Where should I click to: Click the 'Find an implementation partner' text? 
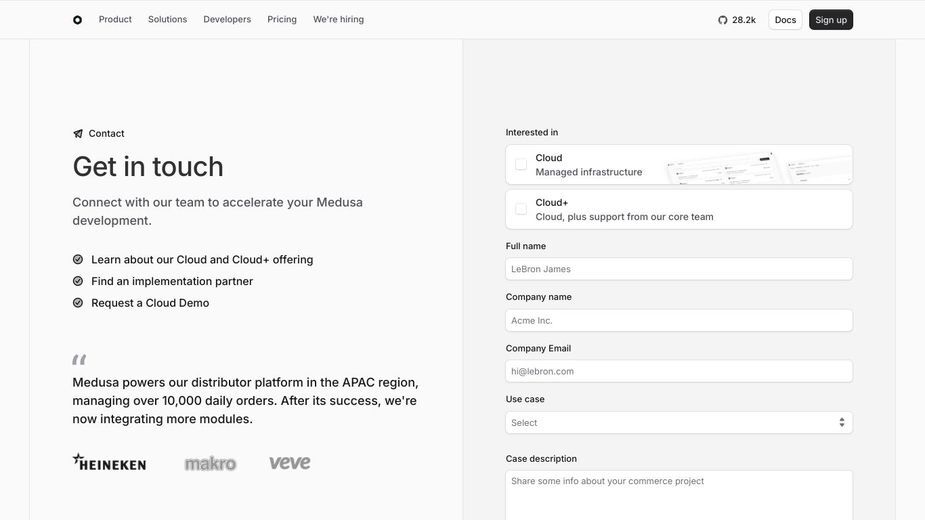172,281
